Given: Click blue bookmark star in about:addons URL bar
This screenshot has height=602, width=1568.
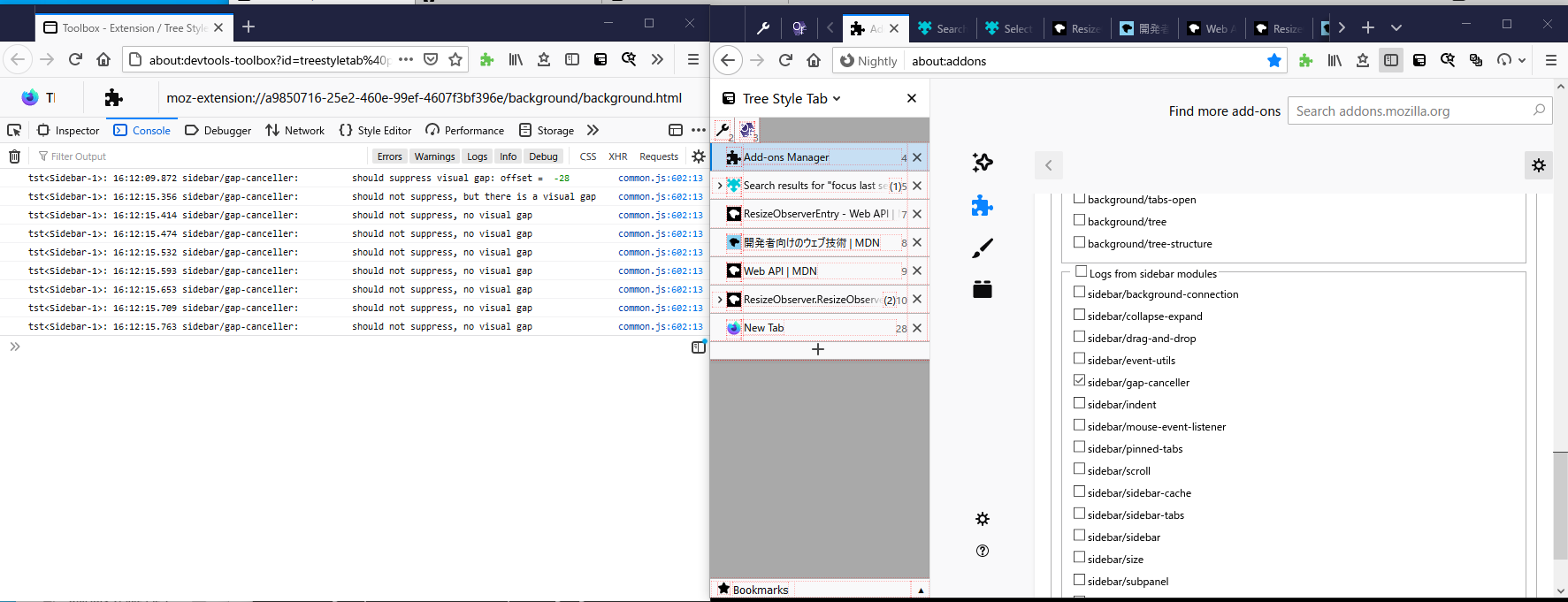Looking at the screenshot, I should 1274,60.
